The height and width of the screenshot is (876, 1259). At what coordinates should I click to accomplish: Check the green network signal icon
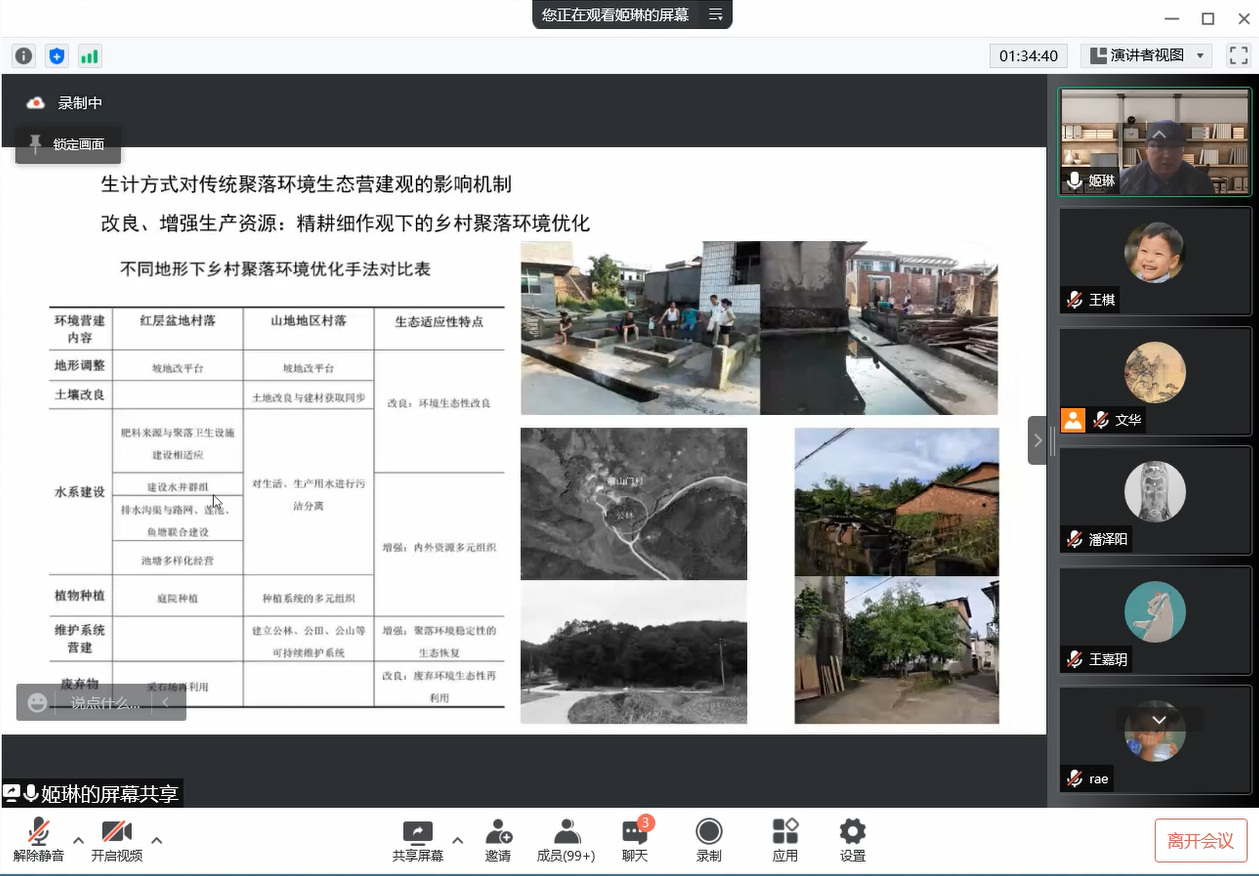(90, 56)
